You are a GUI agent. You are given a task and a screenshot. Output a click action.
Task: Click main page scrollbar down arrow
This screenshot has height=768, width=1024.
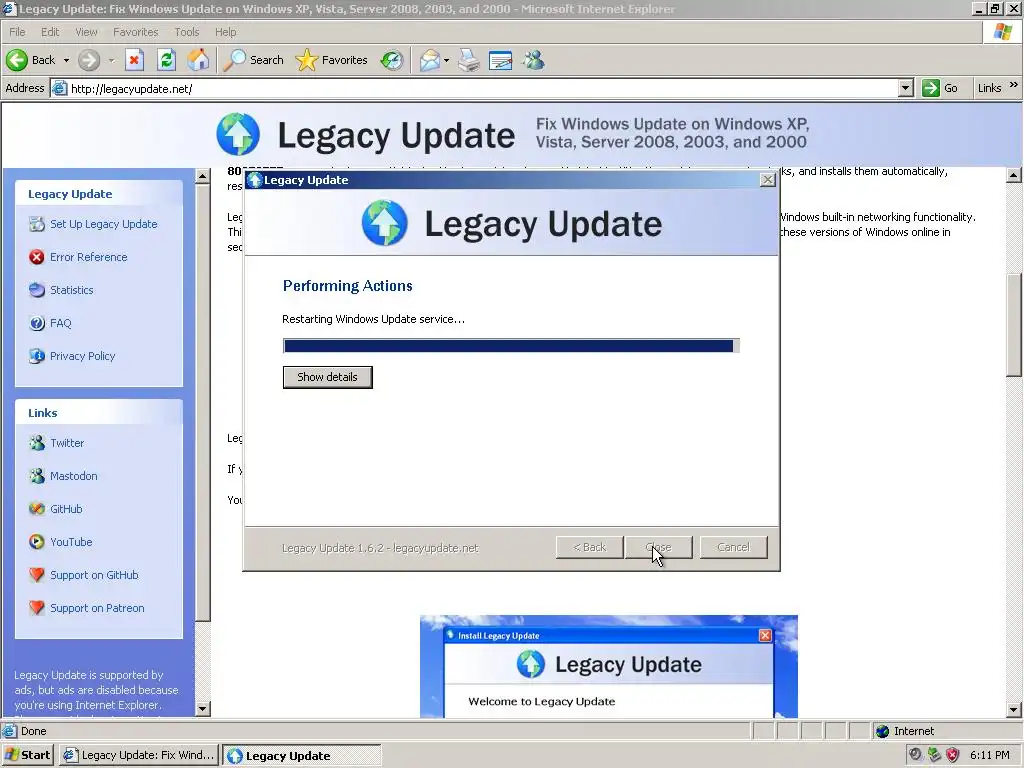point(1014,709)
